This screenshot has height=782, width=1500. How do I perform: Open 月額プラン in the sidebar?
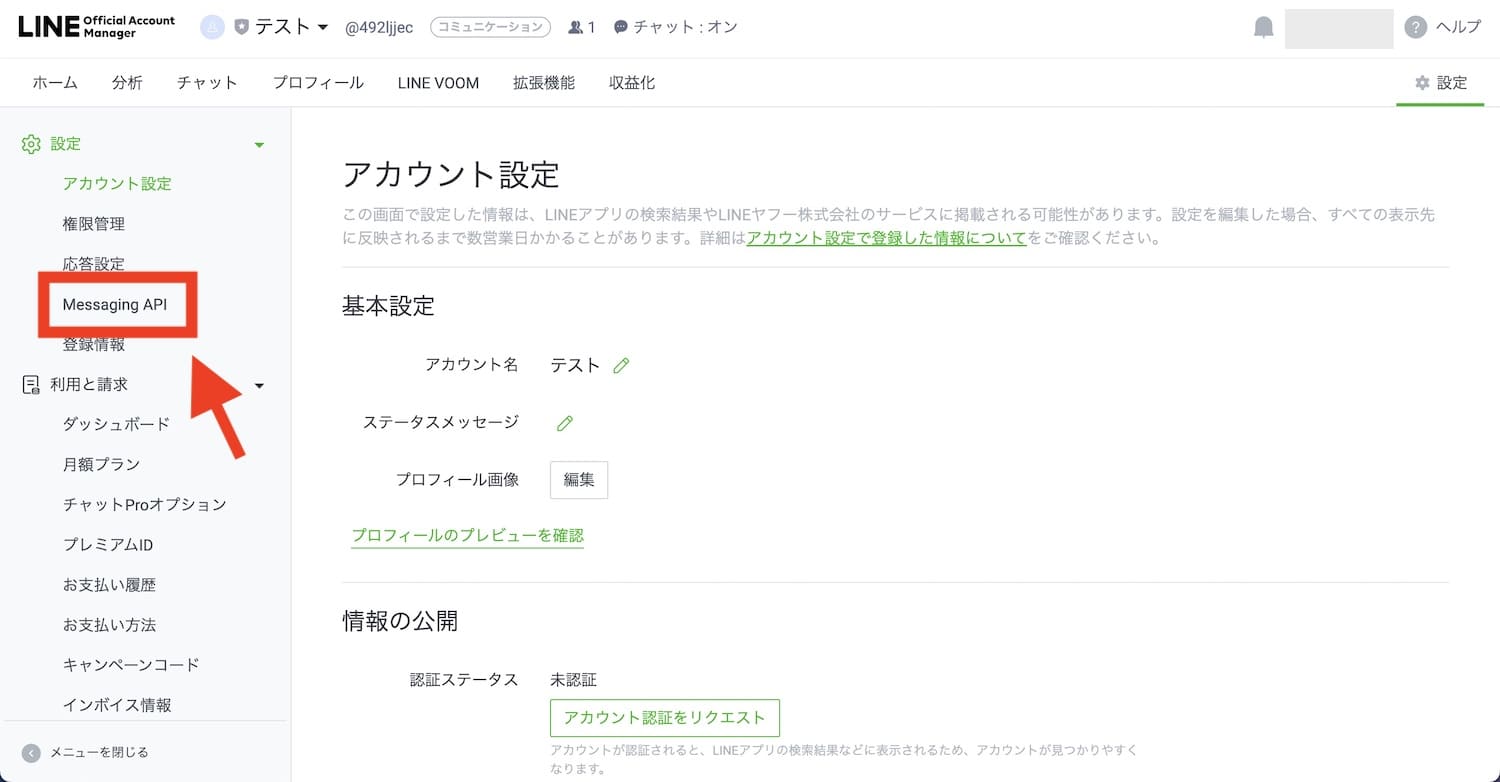101,464
